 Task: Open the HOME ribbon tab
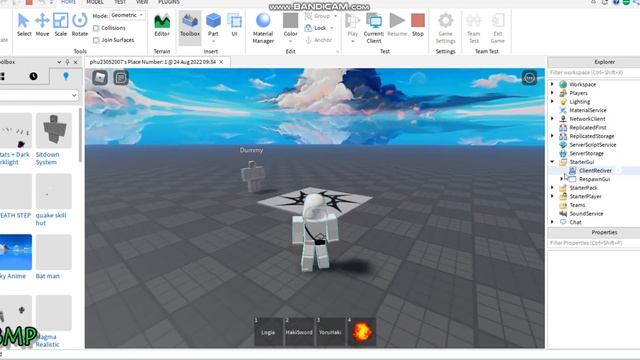click(x=68, y=2)
